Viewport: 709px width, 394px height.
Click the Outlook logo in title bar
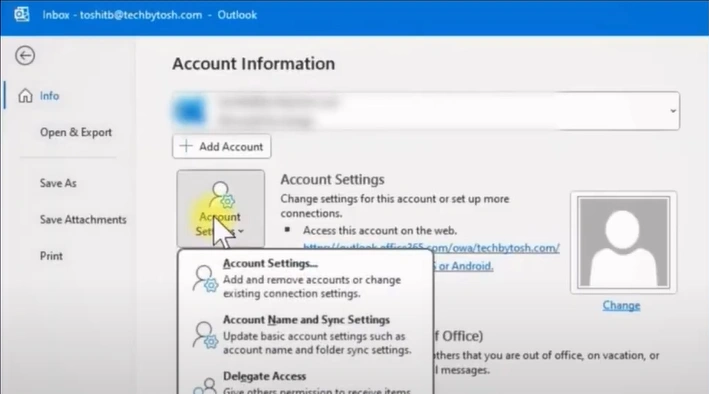[21, 14]
